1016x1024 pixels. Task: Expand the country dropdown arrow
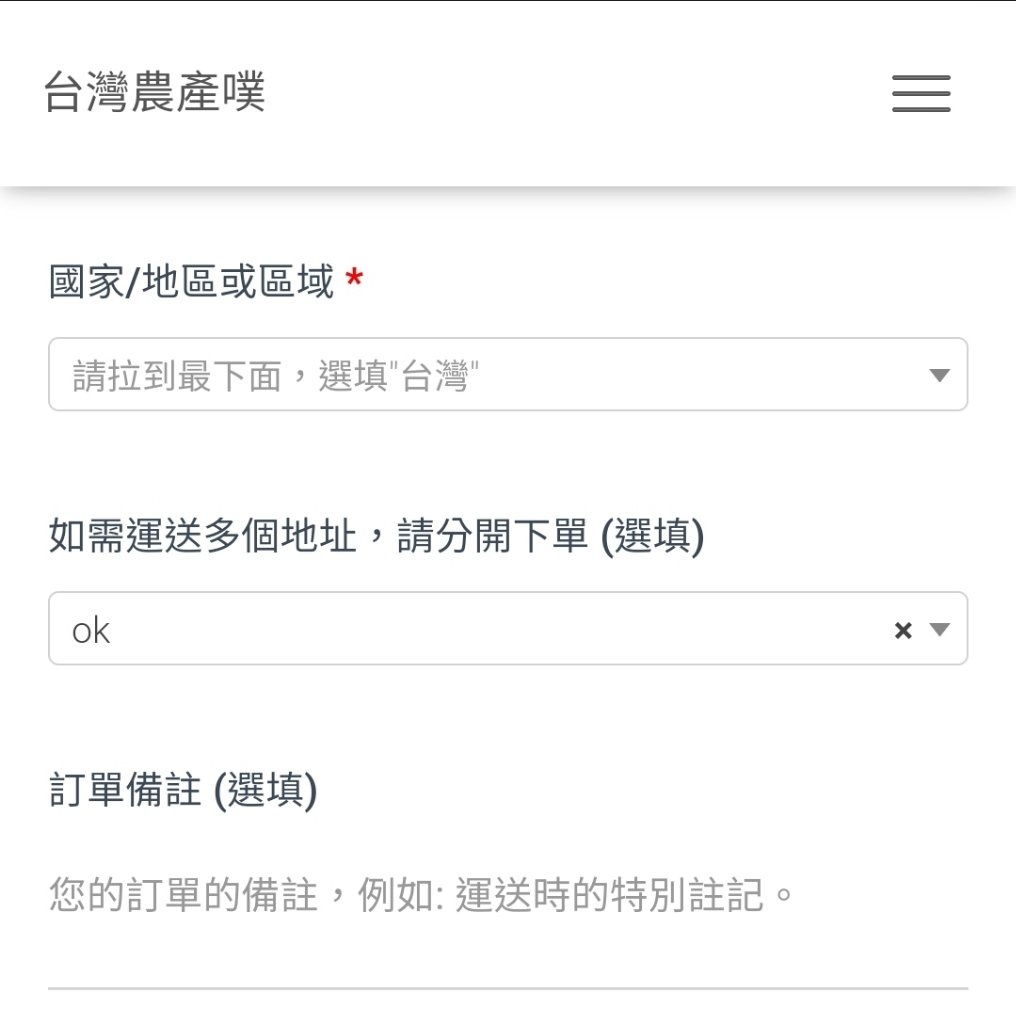pos(940,375)
